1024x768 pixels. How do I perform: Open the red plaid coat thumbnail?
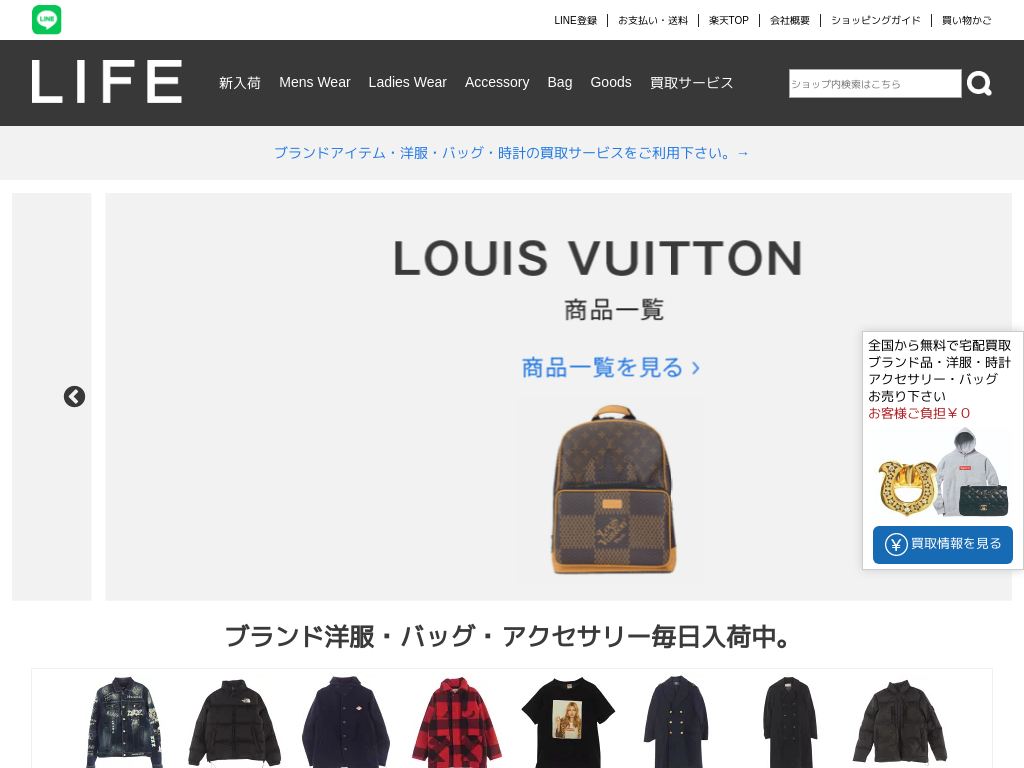457,722
